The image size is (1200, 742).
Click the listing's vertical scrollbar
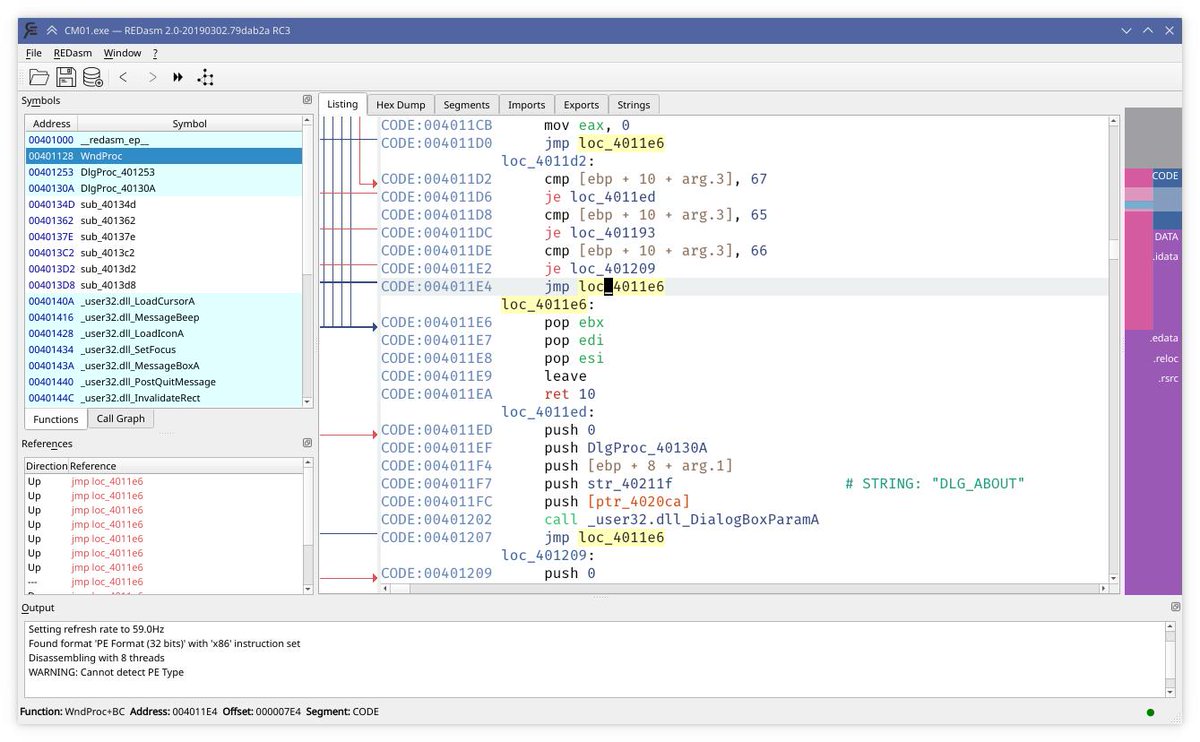(x=1113, y=350)
